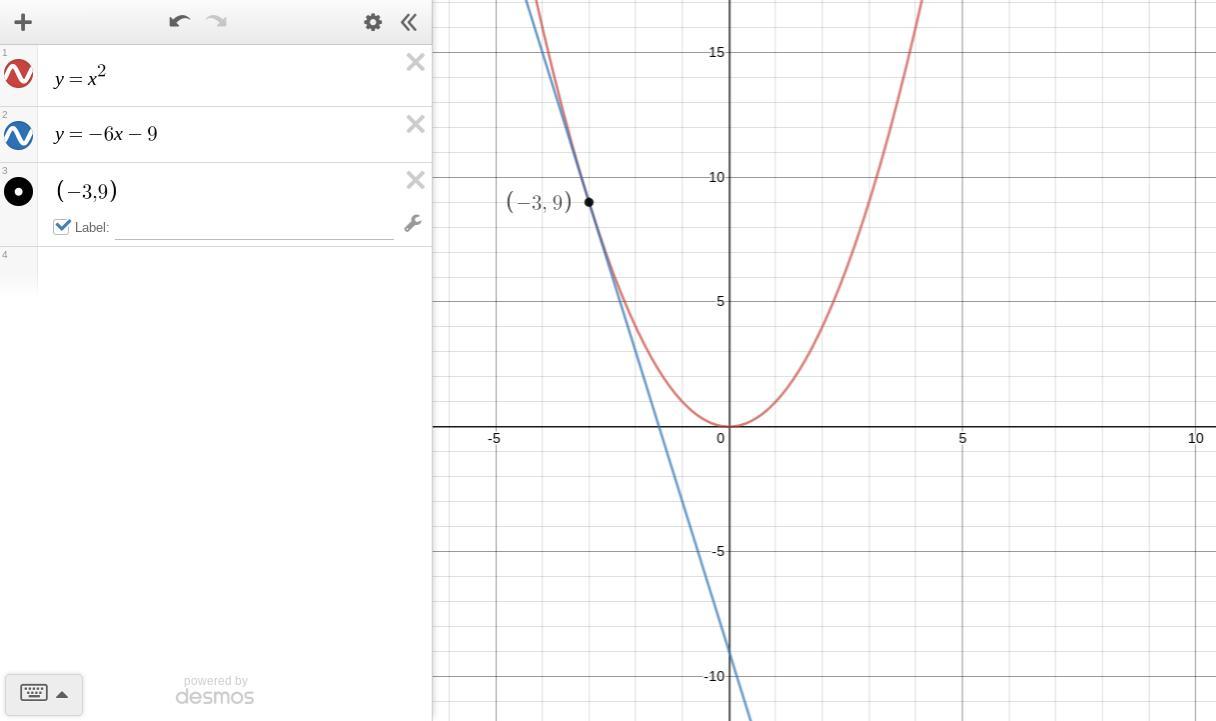Screen dimensions: 1216x721
Task: Click the Add Item plus icon
Action: [23, 22]
